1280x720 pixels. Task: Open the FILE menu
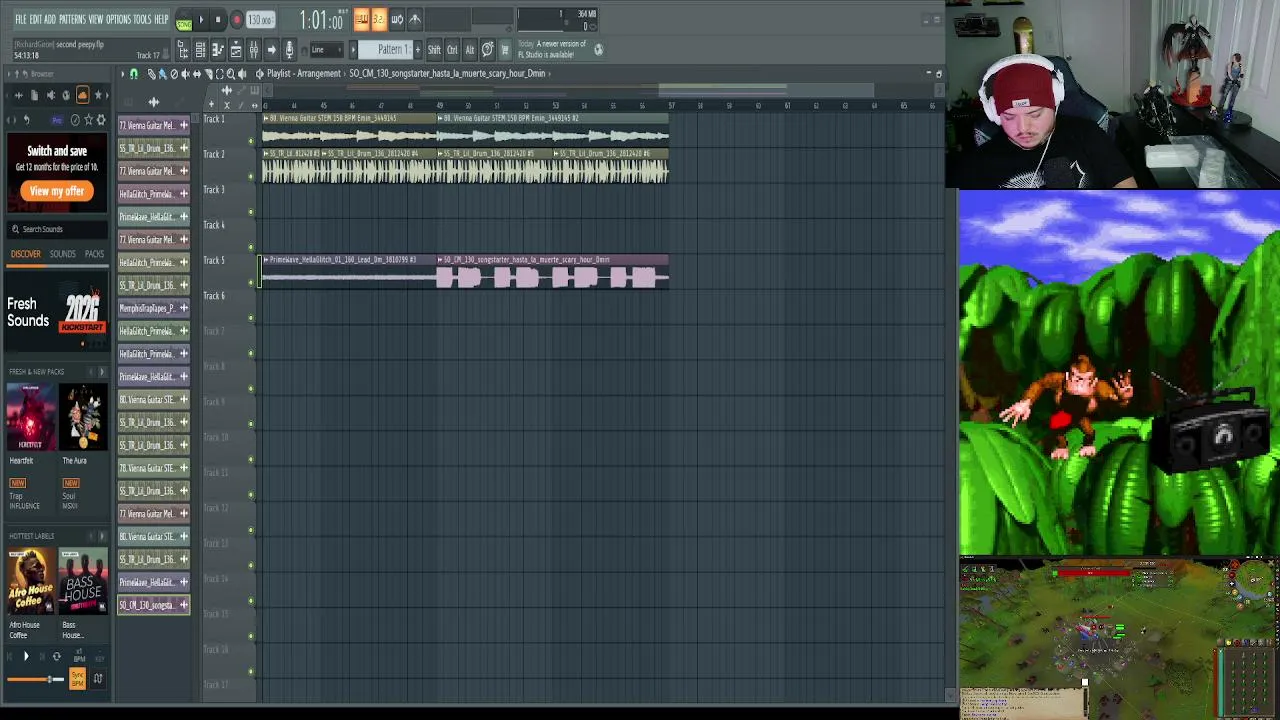click(x=21, y=19)
